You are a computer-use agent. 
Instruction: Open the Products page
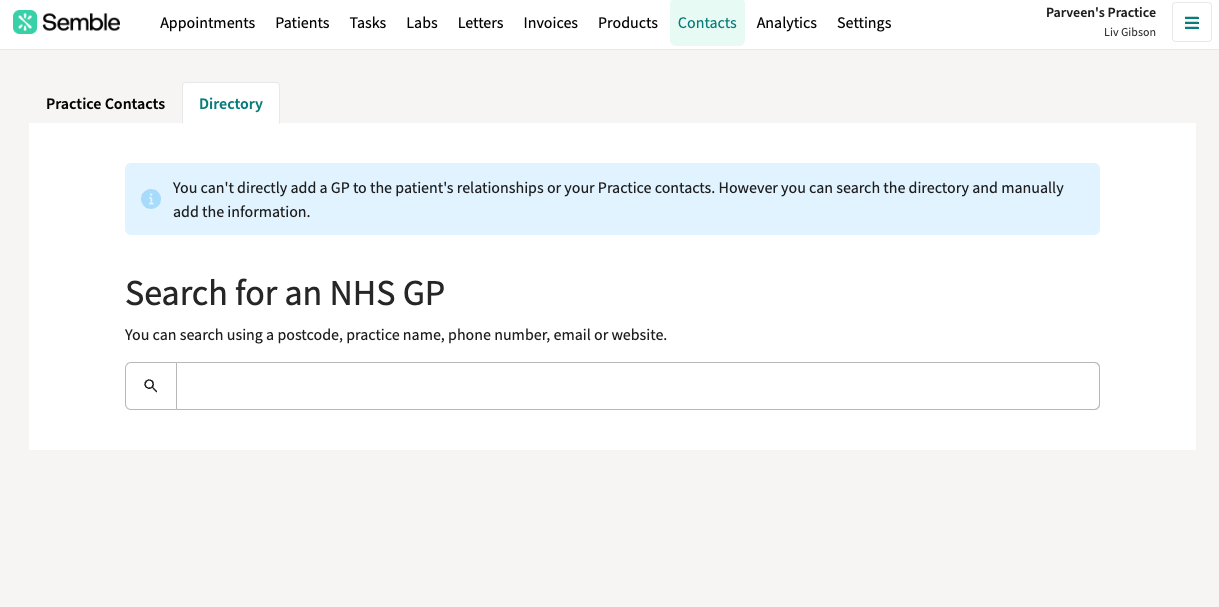click(628, 23)
